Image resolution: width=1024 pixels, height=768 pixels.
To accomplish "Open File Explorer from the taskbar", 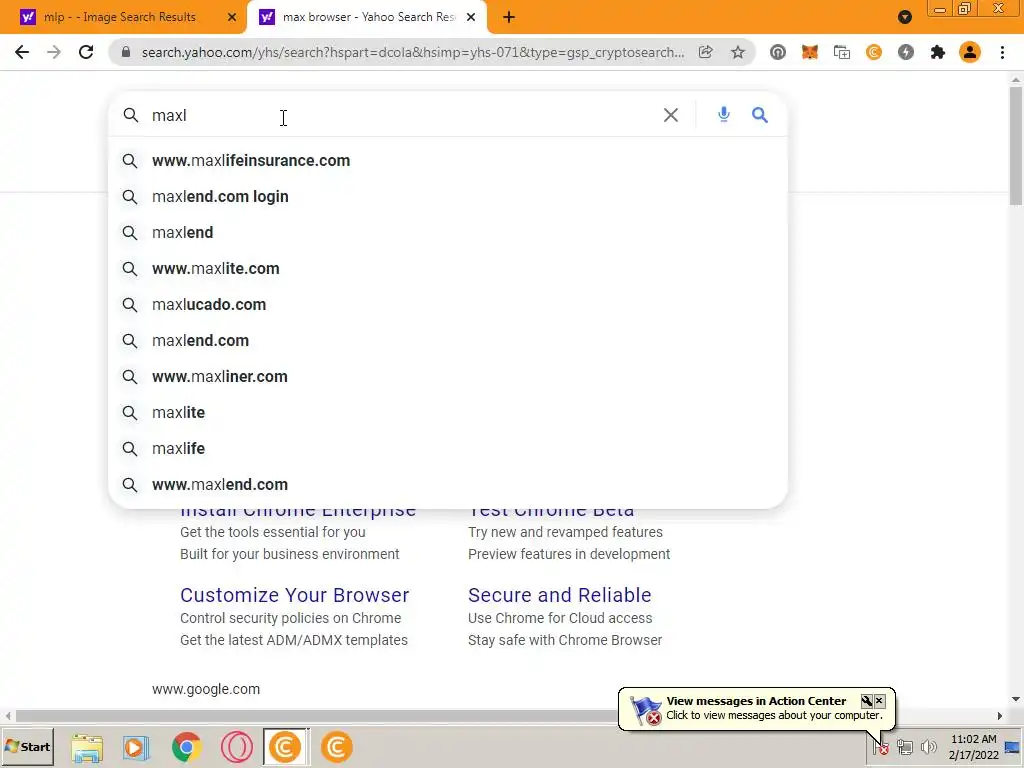I will tap(87, 747).
